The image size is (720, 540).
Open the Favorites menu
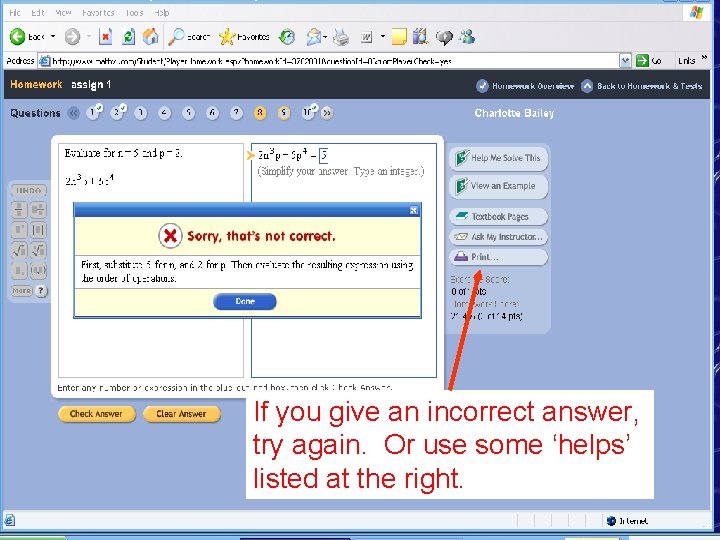tap(98, 13)
